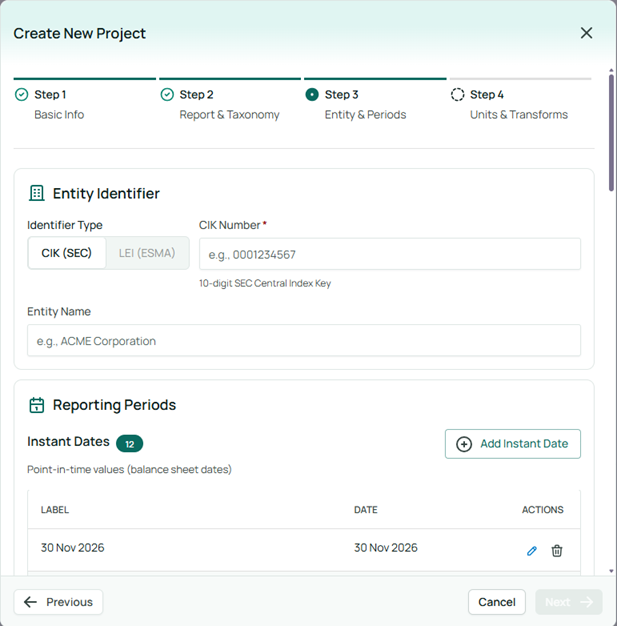
Task: Click the Step 4 dashed circle icon
Action: tap(457, 95)
